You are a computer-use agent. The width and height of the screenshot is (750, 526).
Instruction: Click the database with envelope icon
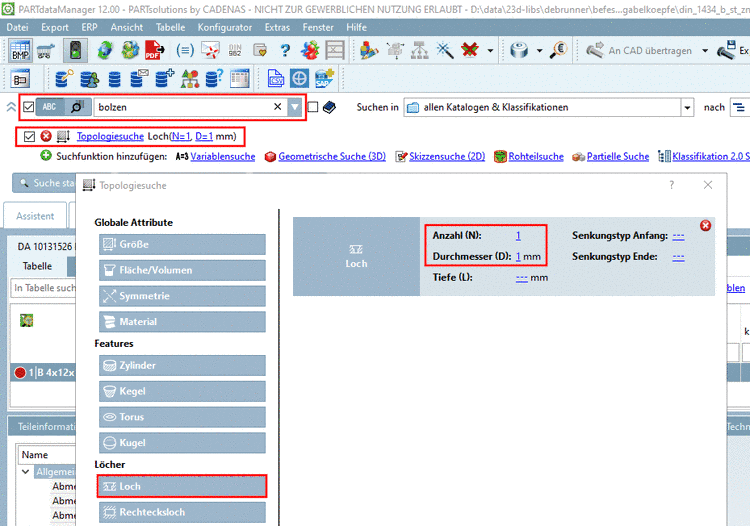(x=139, y=78)
